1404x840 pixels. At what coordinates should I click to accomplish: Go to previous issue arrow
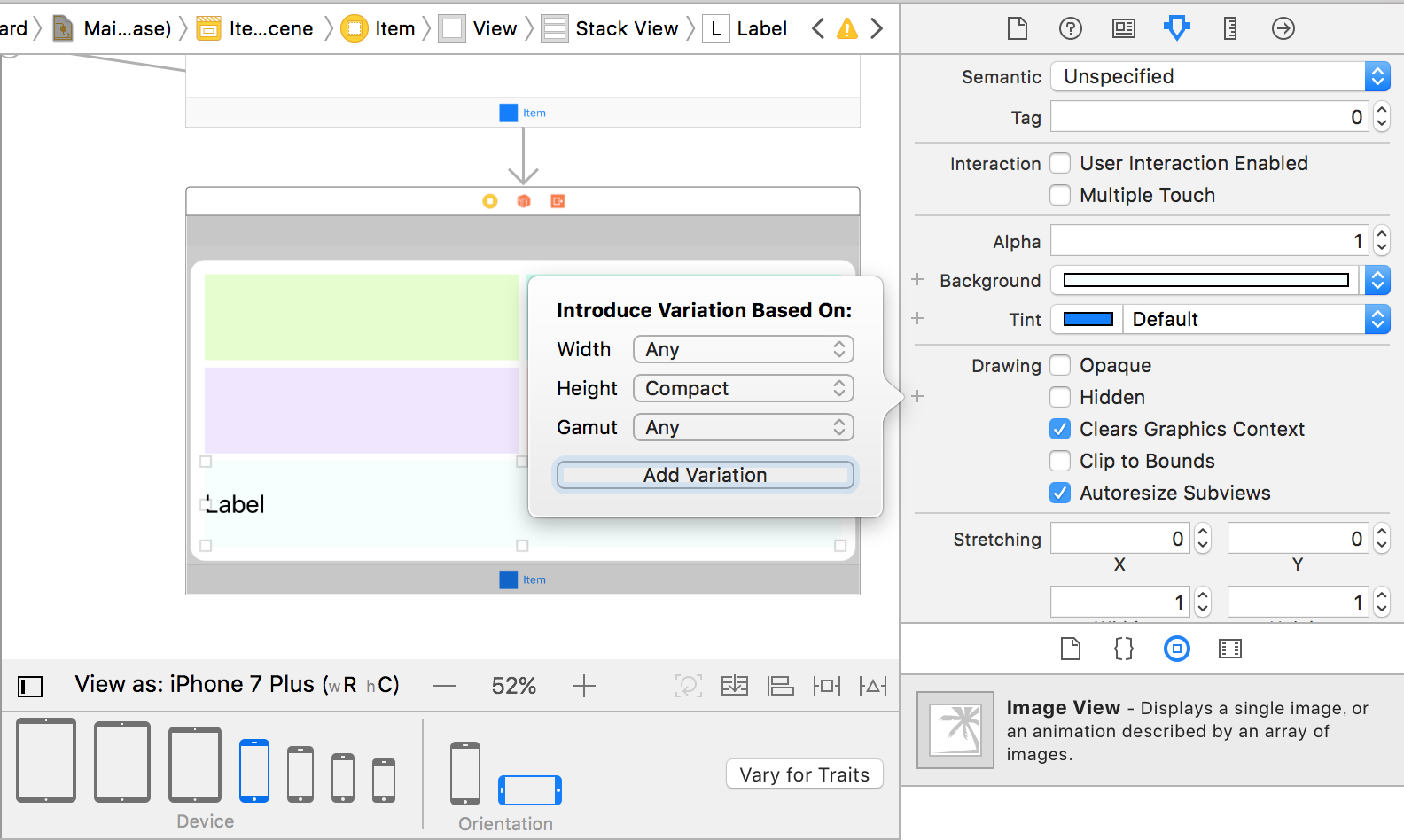point(818,28)
